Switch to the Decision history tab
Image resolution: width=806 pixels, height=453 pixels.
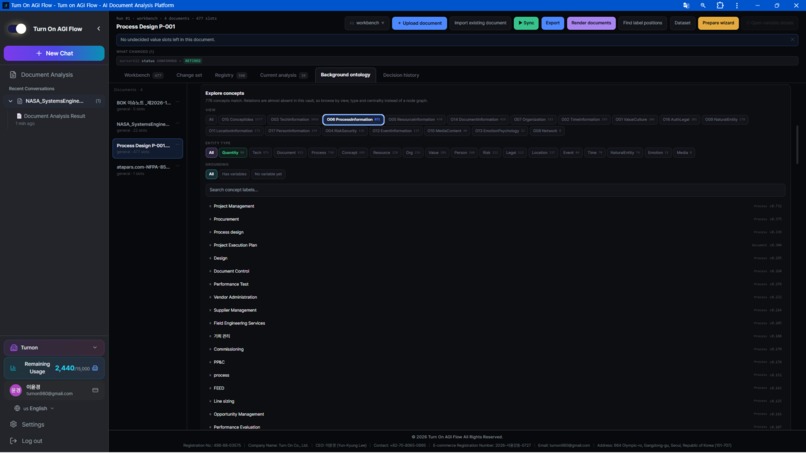pyautogui.click(x=401, y=75)
